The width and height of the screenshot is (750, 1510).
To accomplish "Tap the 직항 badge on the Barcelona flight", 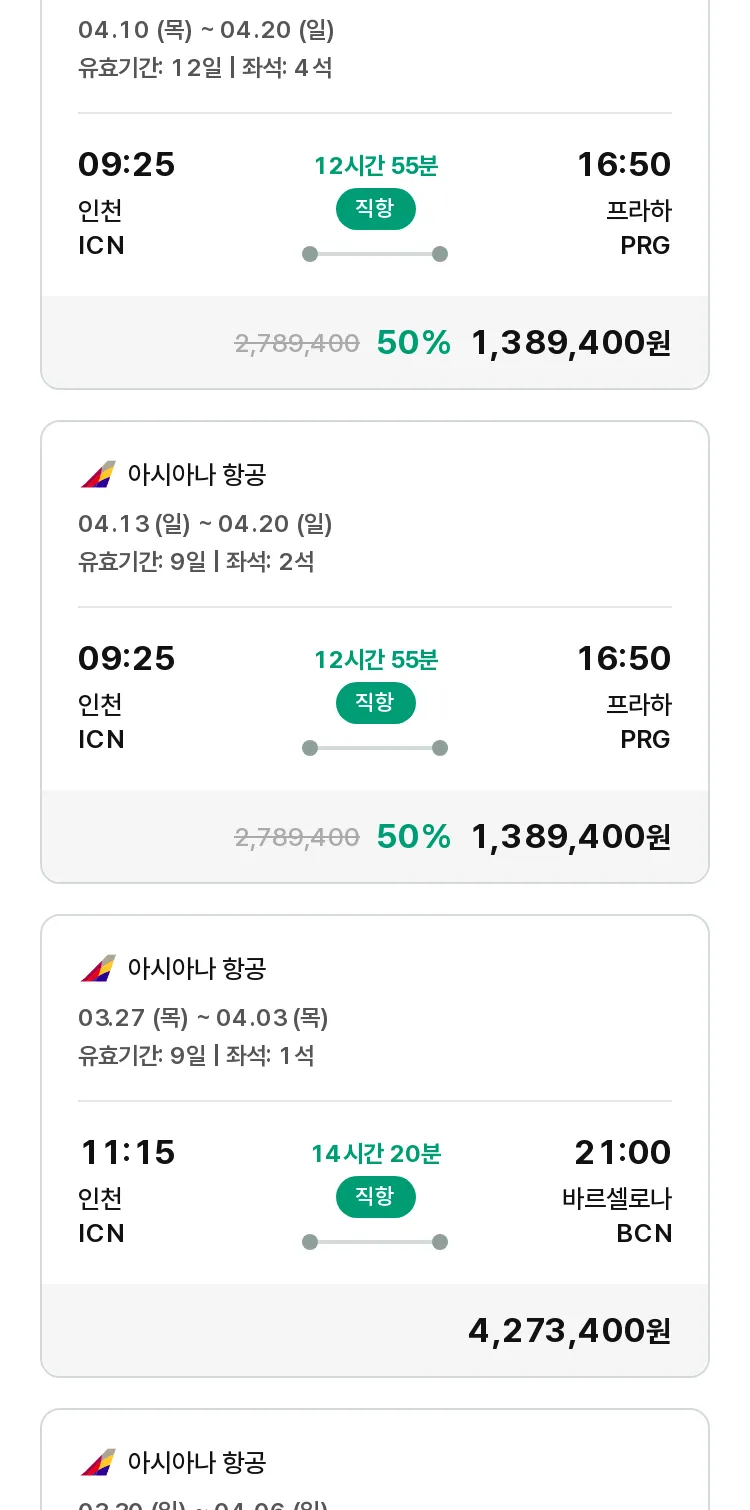I will (375, 1197).
